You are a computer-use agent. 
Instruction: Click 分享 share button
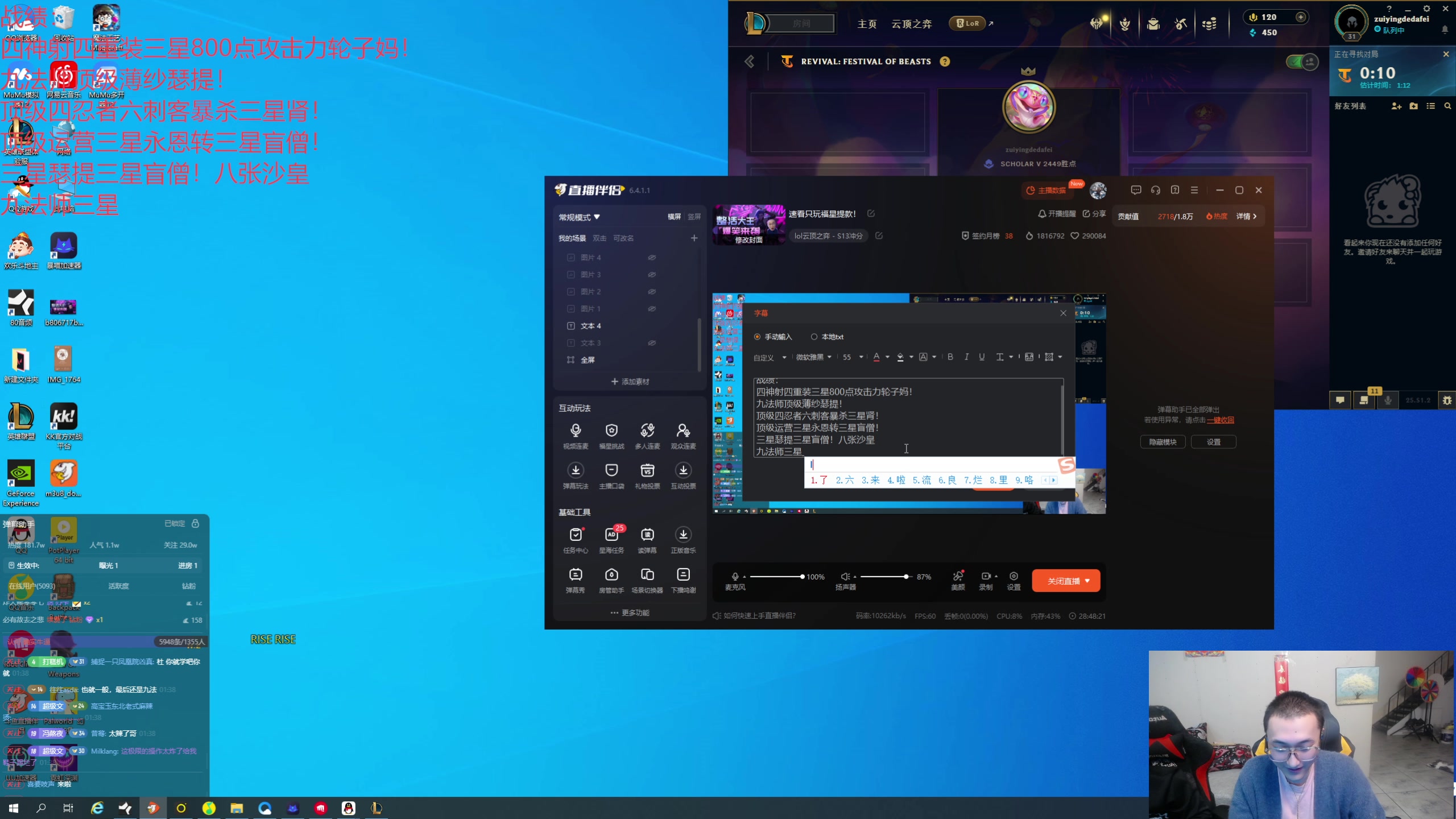pos(1094,213)
